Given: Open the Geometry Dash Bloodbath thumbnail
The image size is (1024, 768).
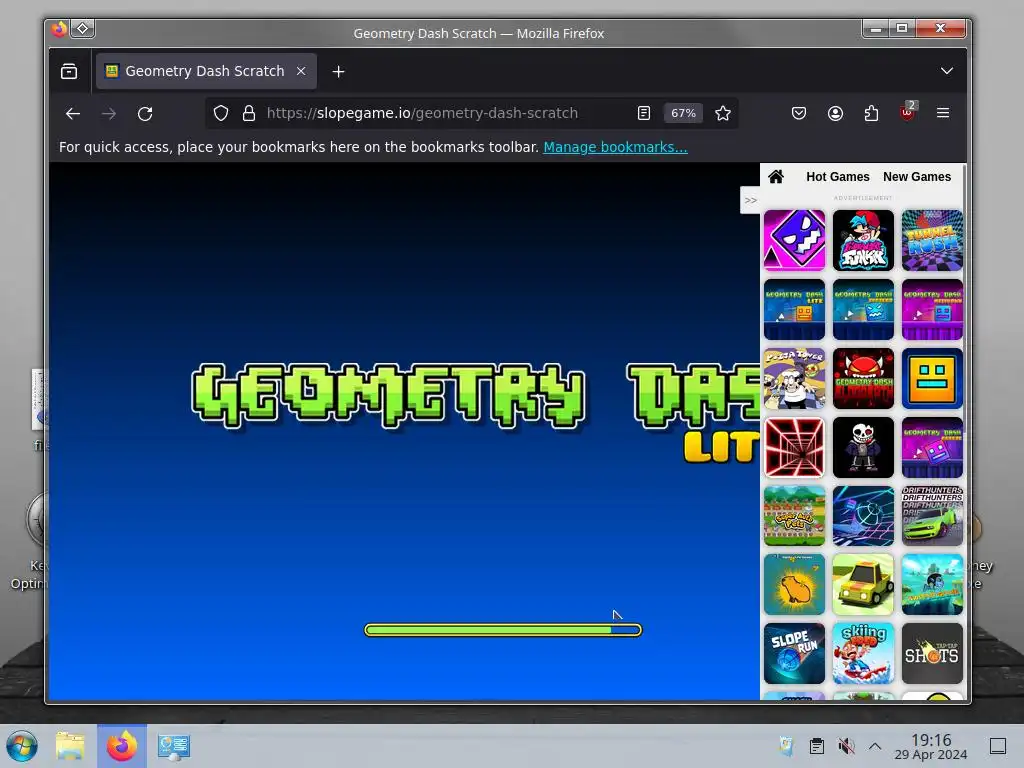Looking at the screenshot, I should point(863,379).
